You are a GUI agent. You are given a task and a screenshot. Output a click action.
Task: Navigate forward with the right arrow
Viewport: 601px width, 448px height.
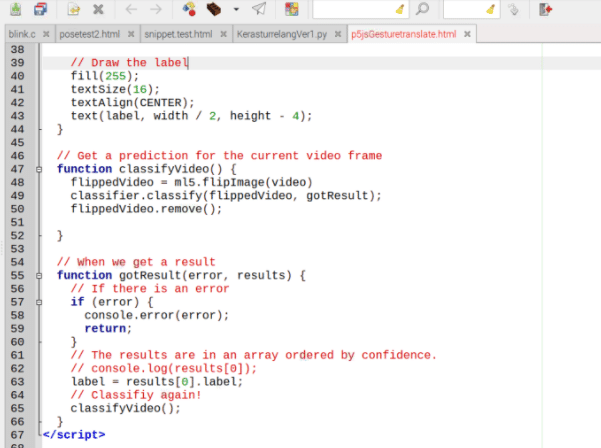(x=156, y=10)
